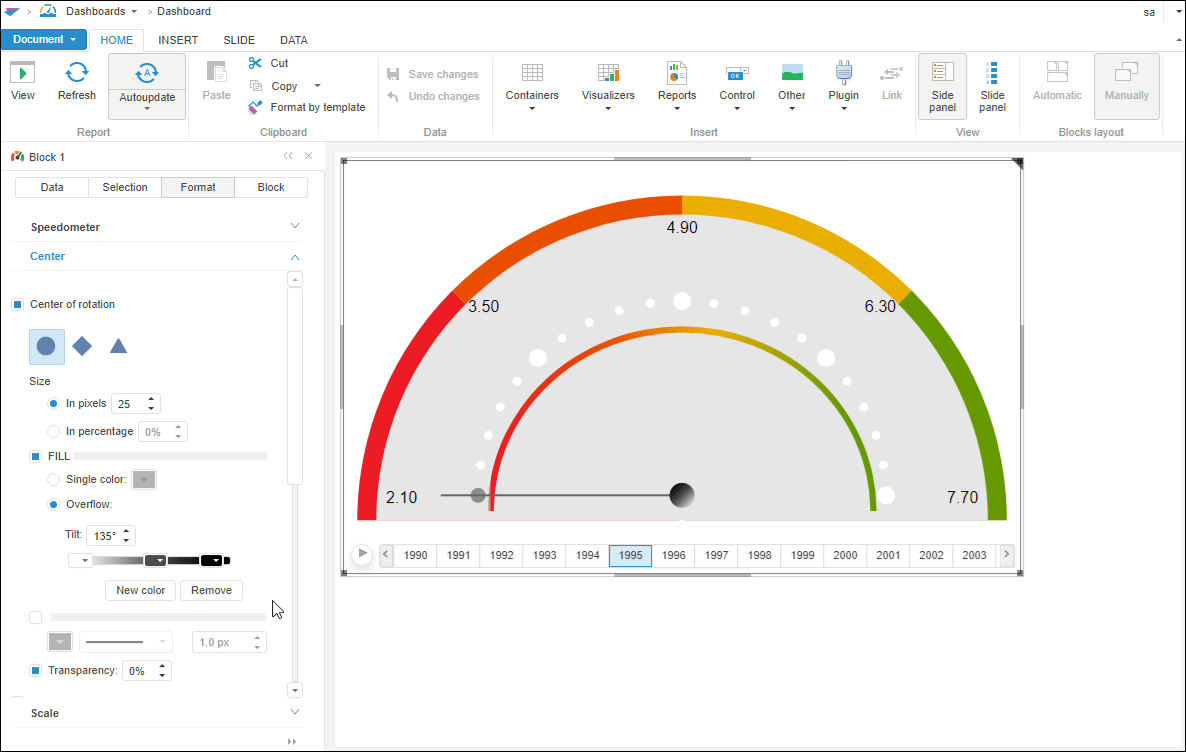Viewport: 1186px width, 752px height.
Task: Click the Cut scissors icon
Action: [x=255, y=63]
